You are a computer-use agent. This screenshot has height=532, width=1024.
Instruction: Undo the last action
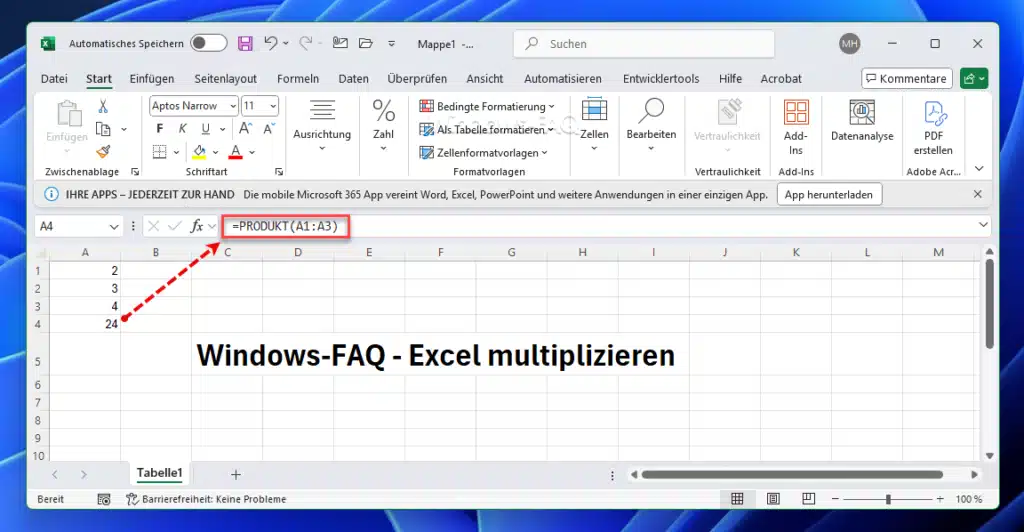tap(270, 43)
